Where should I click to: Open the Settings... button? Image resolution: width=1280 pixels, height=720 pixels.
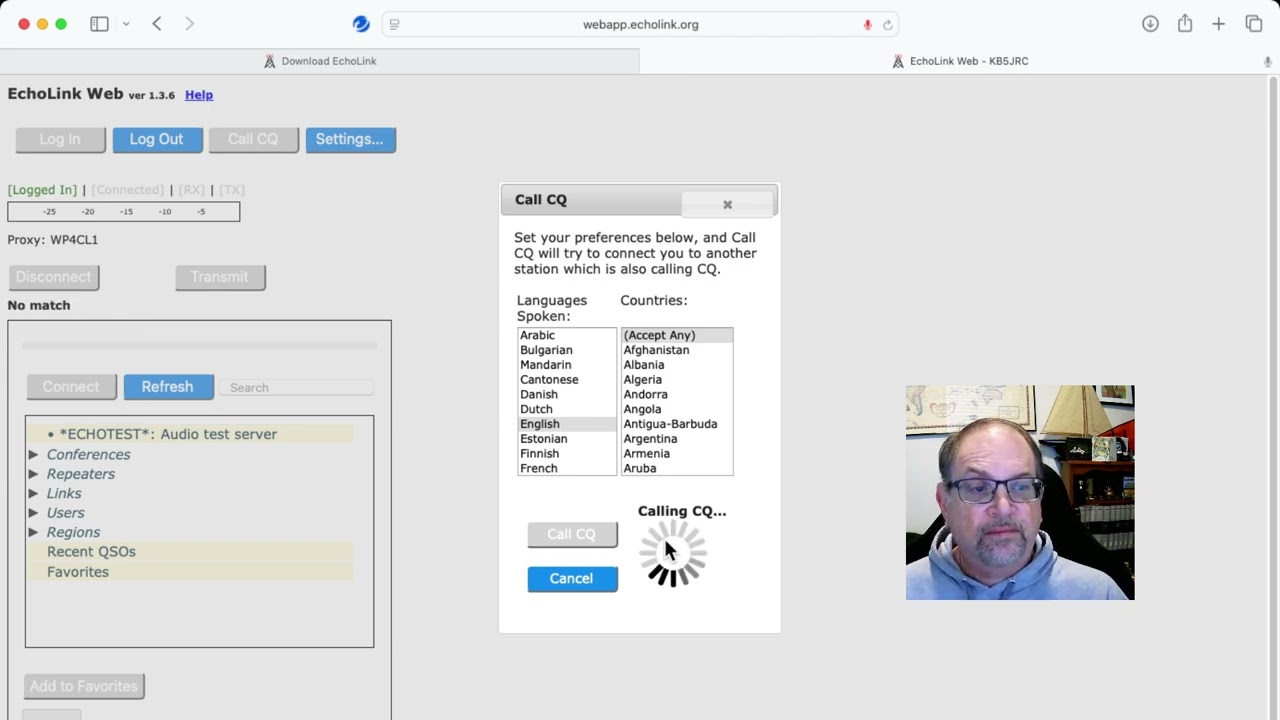click(350, 139)
